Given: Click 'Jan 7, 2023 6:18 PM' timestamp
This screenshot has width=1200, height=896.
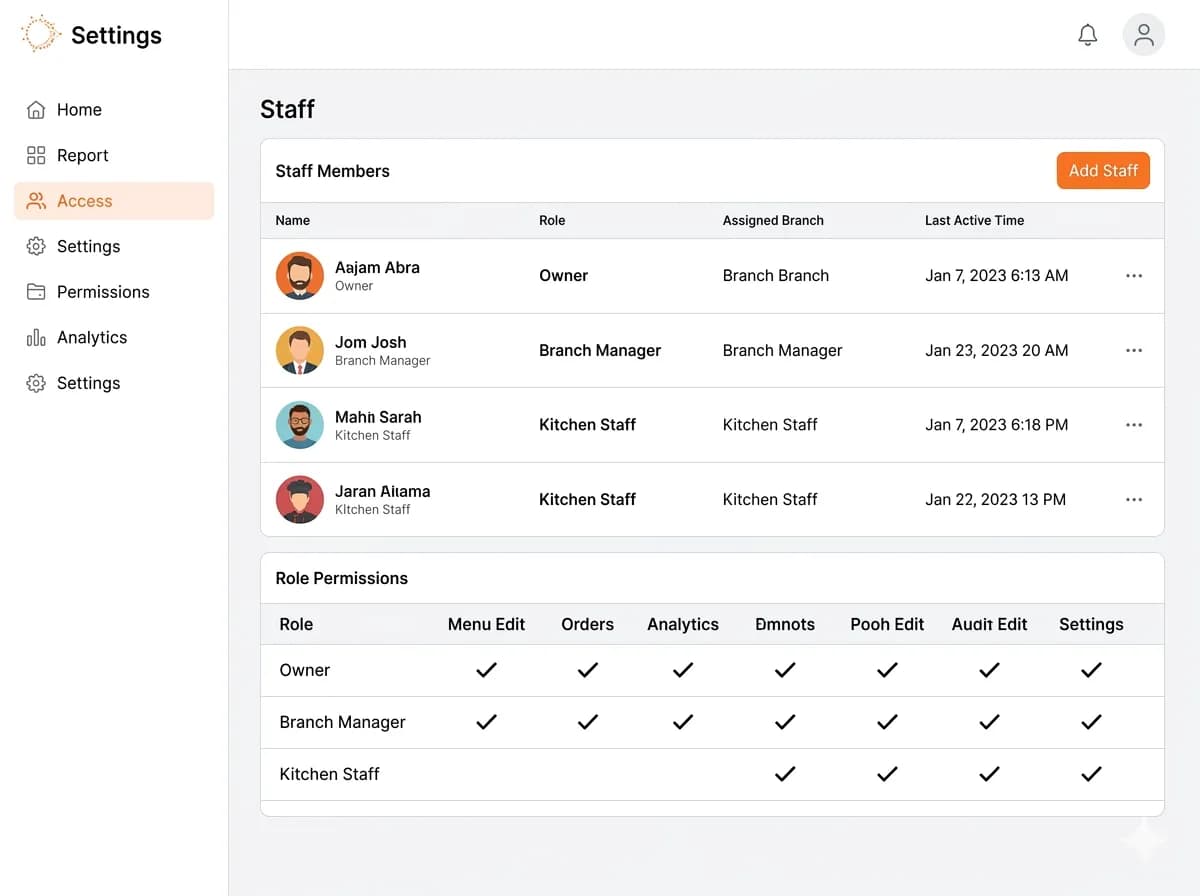Looking at the screenshot, I should point(997,425).
